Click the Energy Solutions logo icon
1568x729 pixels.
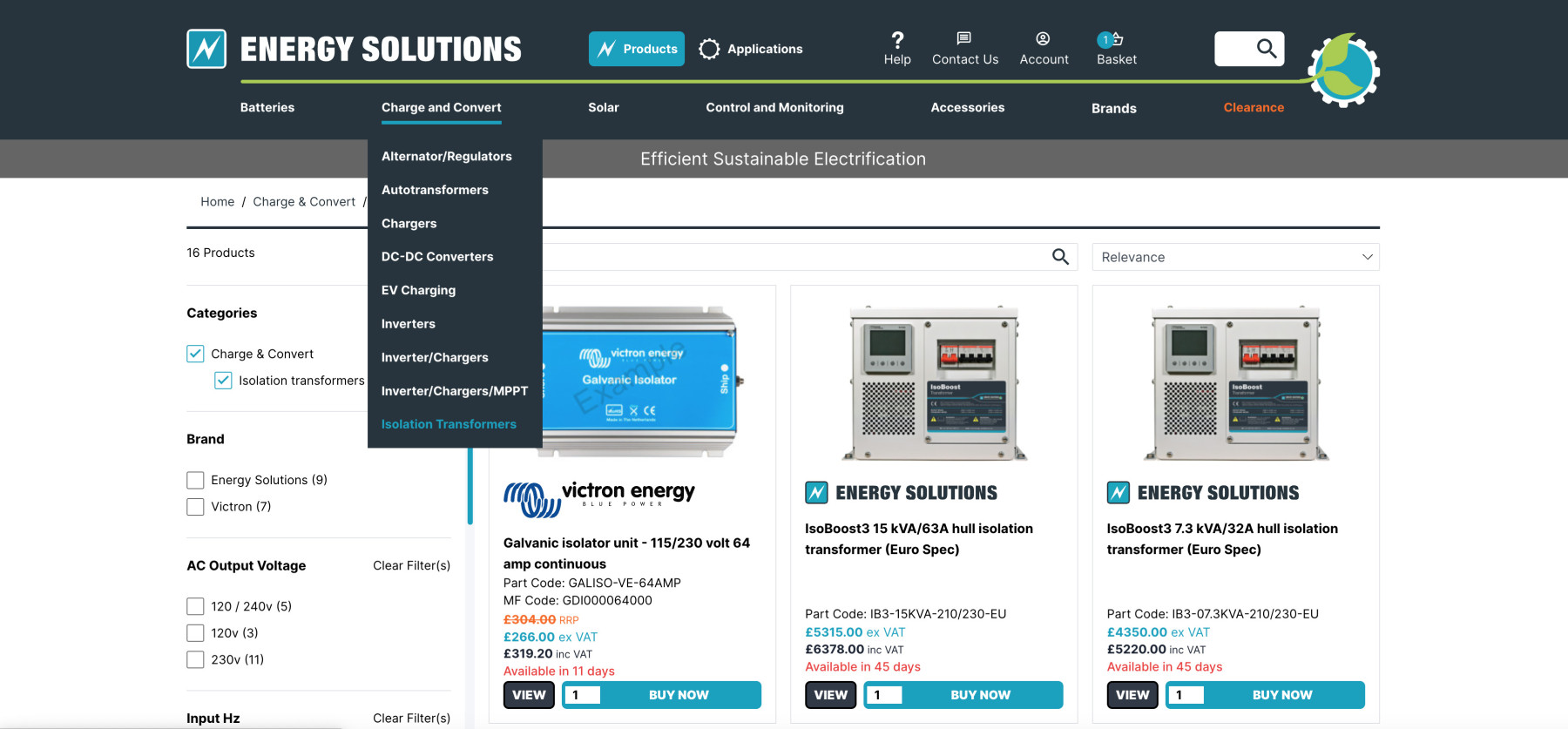tap(206, 49)
